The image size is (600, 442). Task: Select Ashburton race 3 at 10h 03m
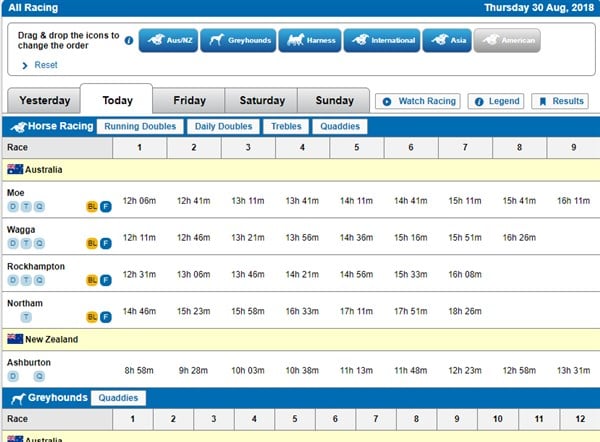coord(248,370)
